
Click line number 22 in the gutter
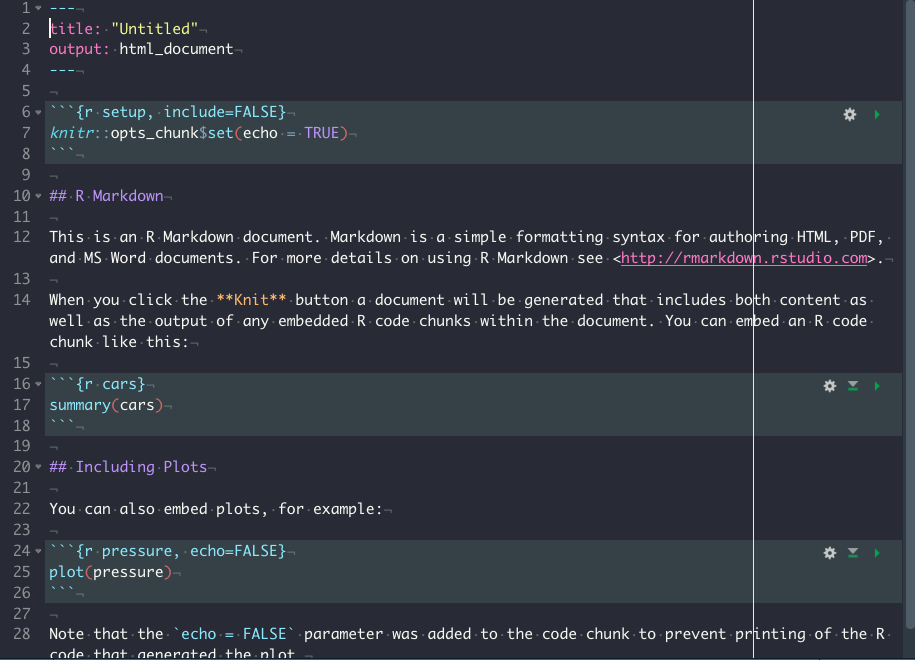(21, 509)
